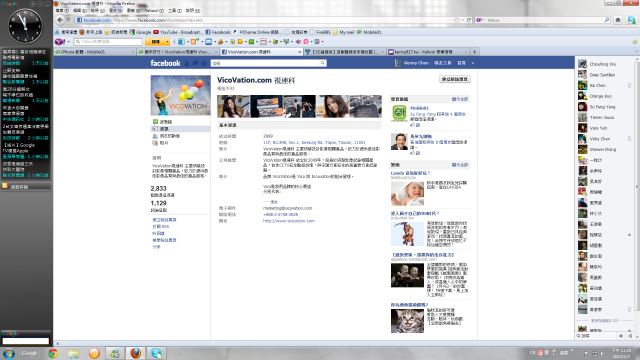
Task: Open the first photo in the photo strip
Action: coord(233,106)
